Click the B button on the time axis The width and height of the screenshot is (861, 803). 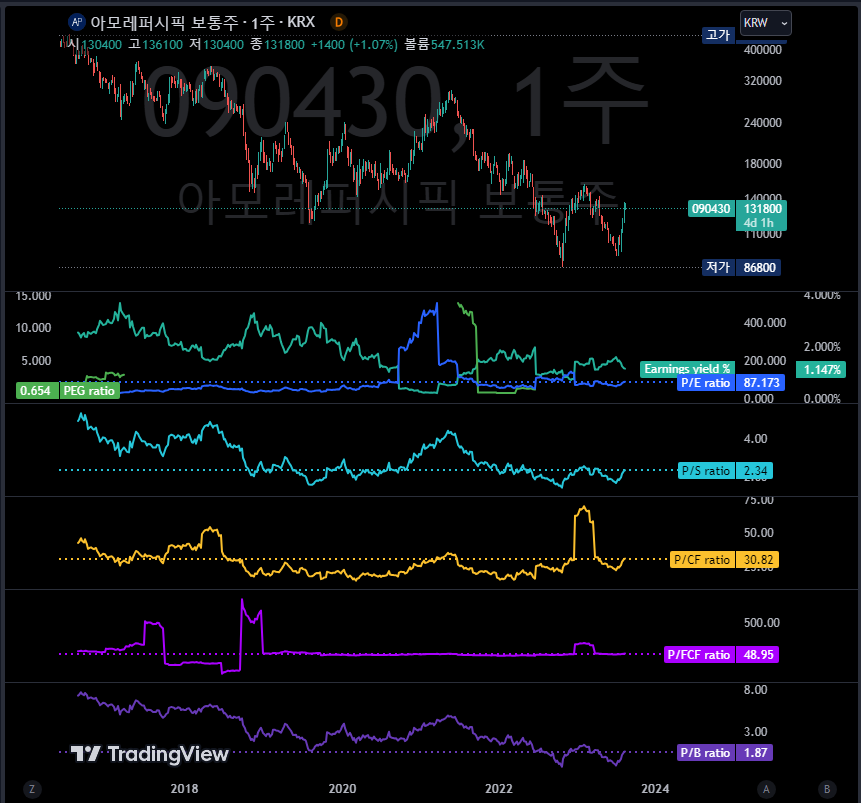(827, 789)
